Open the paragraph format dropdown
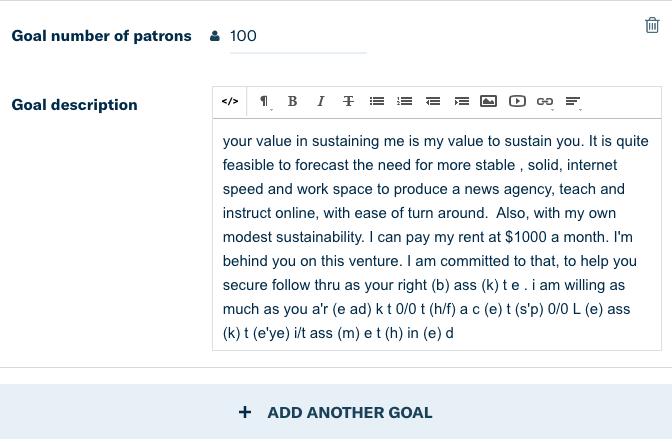This screenshot has width=672, height=443. [265, 102]
